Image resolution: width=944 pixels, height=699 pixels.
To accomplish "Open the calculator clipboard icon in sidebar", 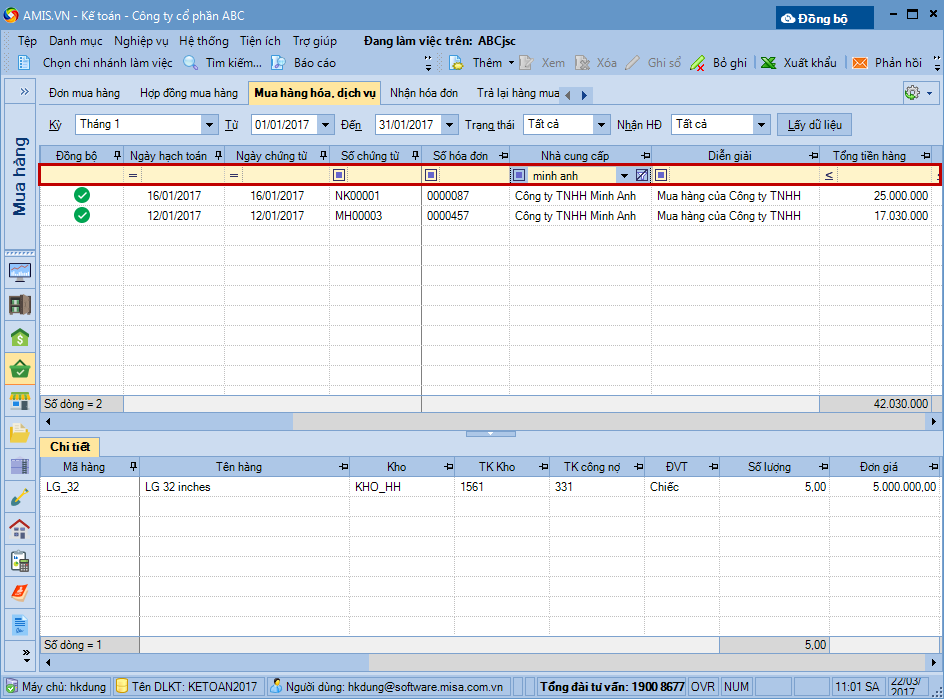I will [x=20, y=561].
